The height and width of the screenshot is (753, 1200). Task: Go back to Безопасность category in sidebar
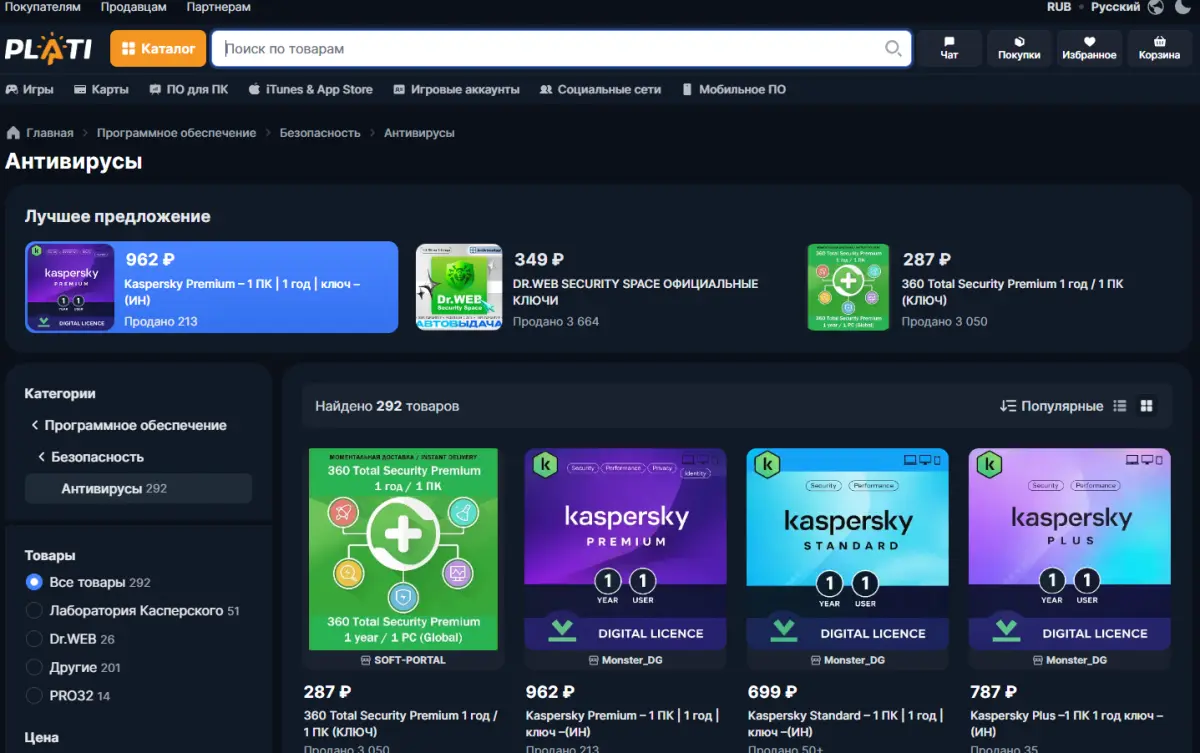pos(91,457)
